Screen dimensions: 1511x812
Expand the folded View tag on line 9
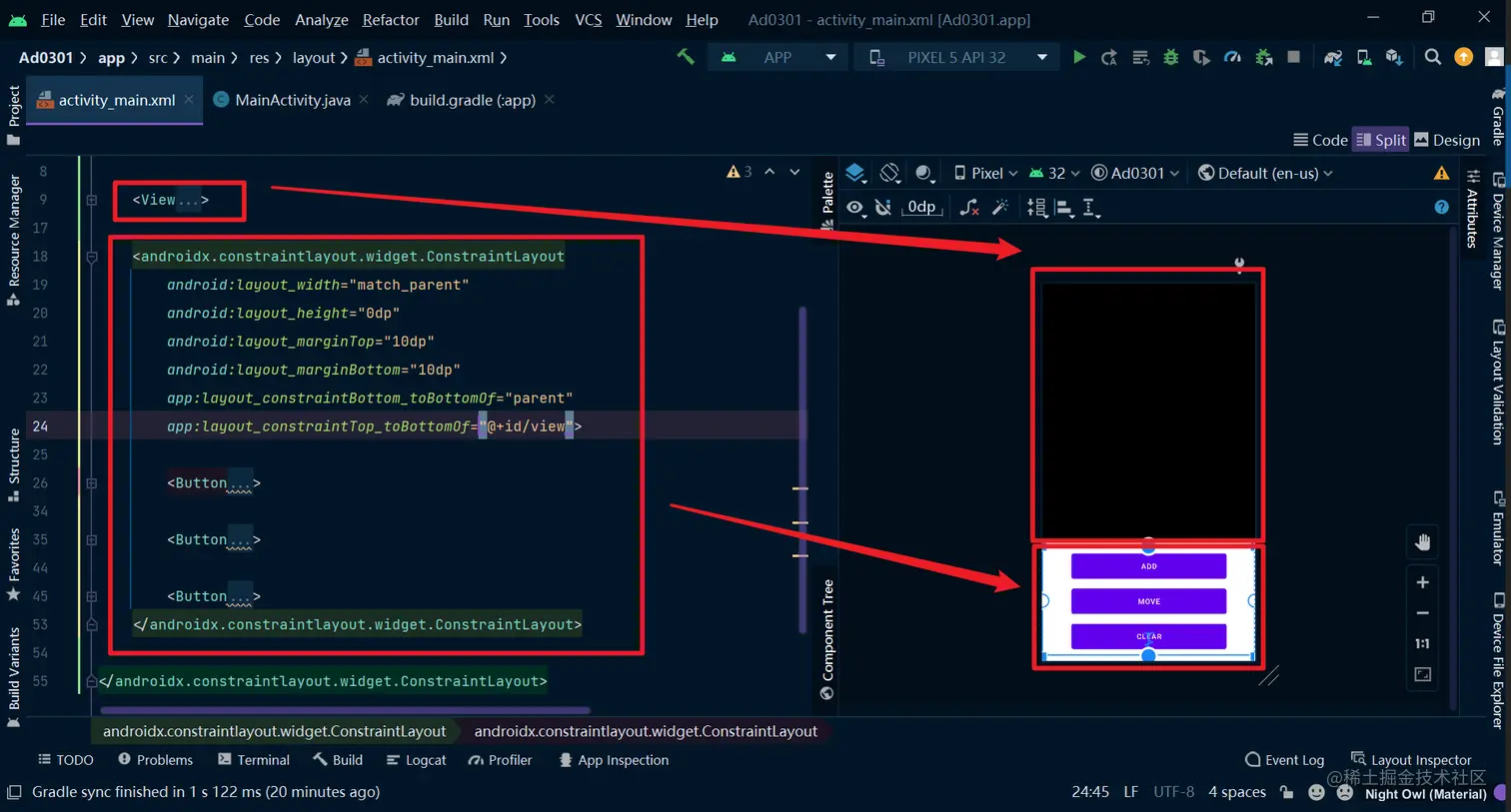coord(92,200)
